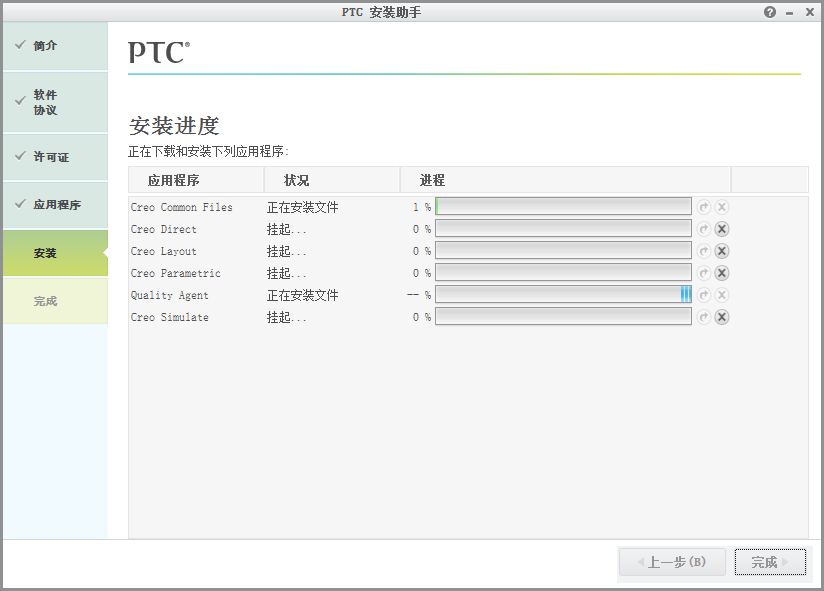This screenshot has height=591, width=824.
Task: Select the Creo Simulate row name
Action: click(x=170, y=318)
